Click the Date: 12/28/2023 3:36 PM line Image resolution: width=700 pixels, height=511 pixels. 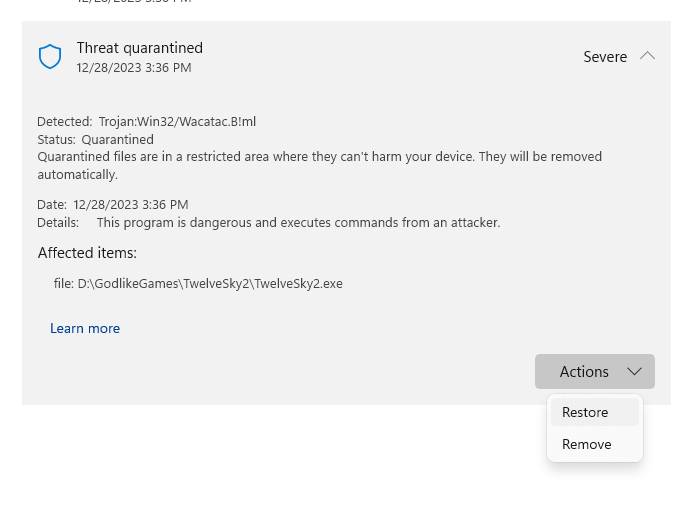point(113,204)
